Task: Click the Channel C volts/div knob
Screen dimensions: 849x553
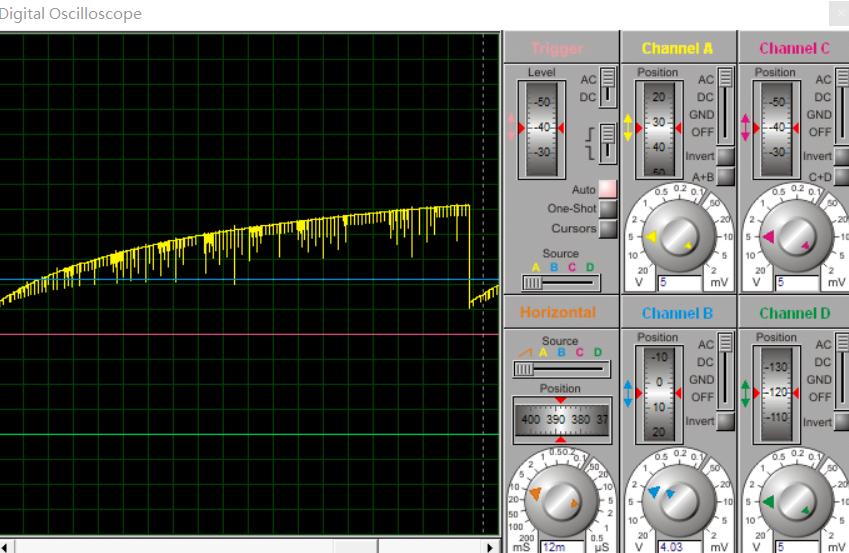Action: 787,237
